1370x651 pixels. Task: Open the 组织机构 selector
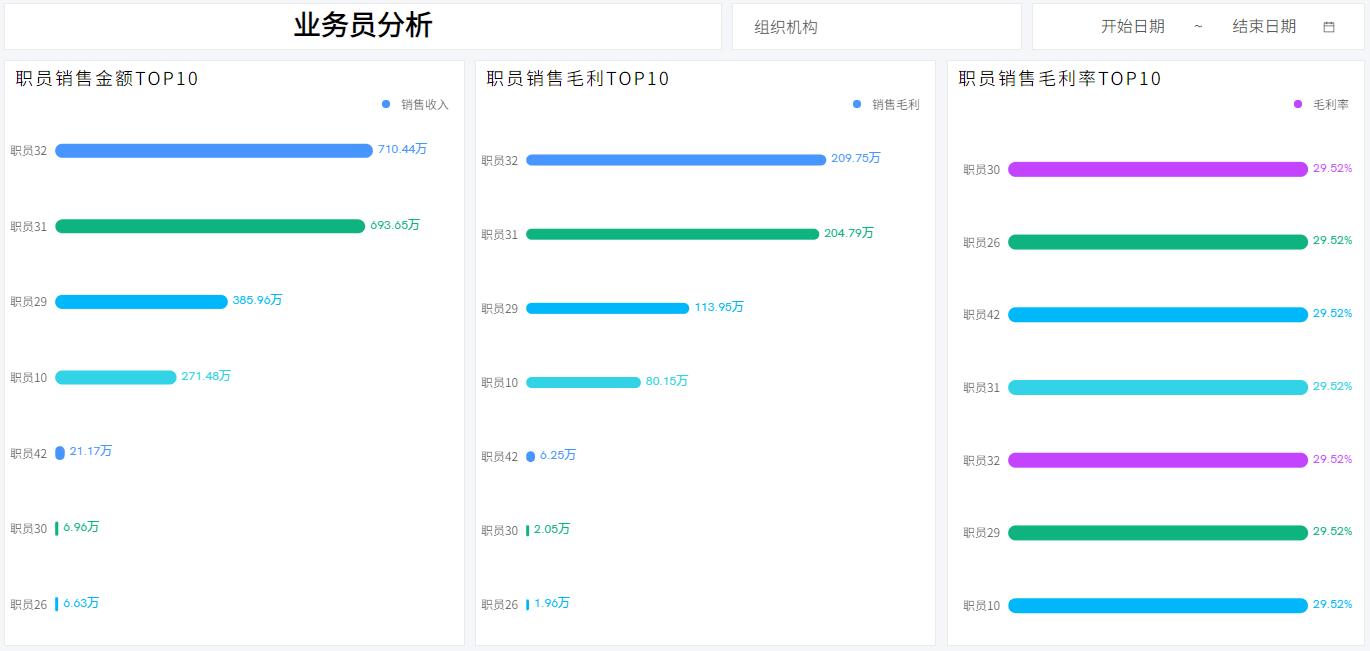[x=877, y=27]
